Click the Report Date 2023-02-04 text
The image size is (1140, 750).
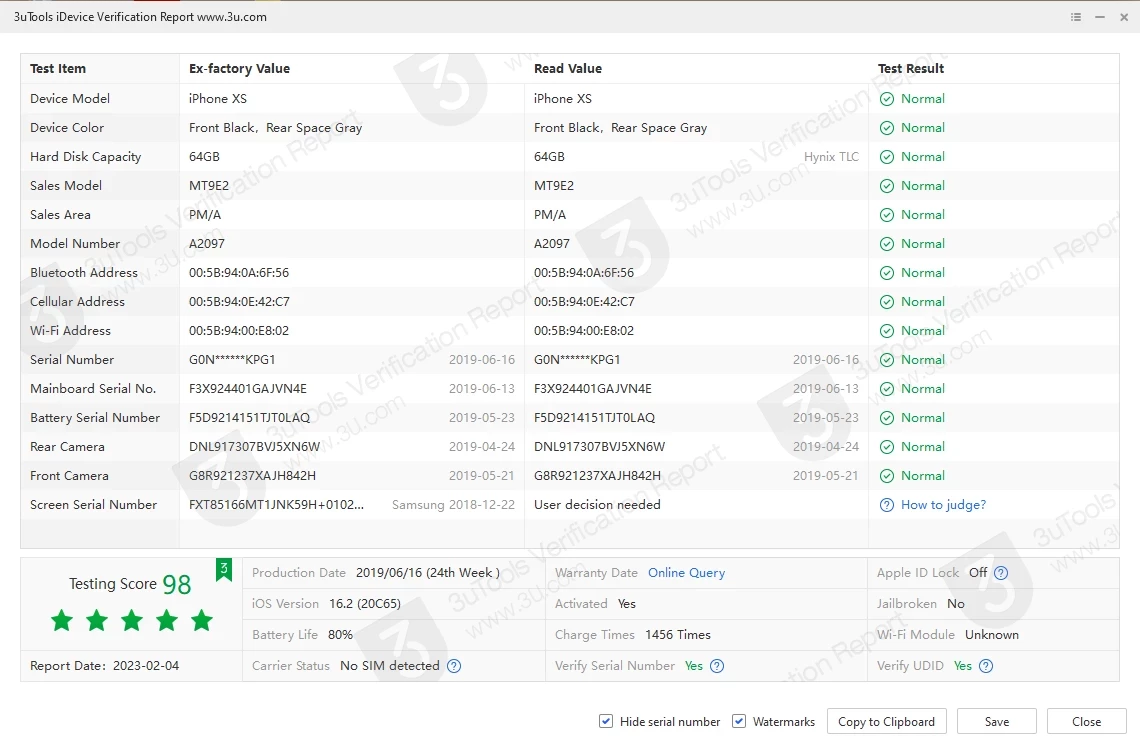[x=104, y=666]
